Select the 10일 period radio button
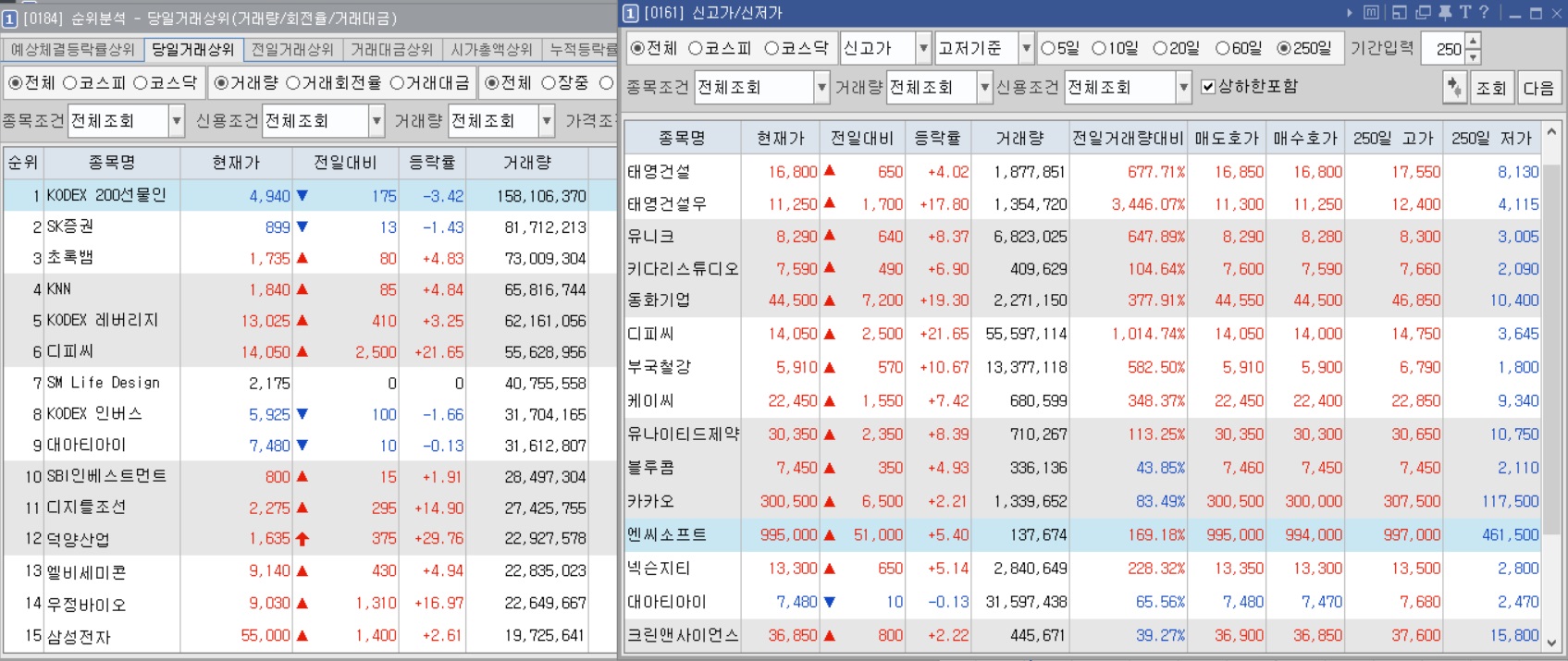1568x661 pixels. coord(1099,48)
